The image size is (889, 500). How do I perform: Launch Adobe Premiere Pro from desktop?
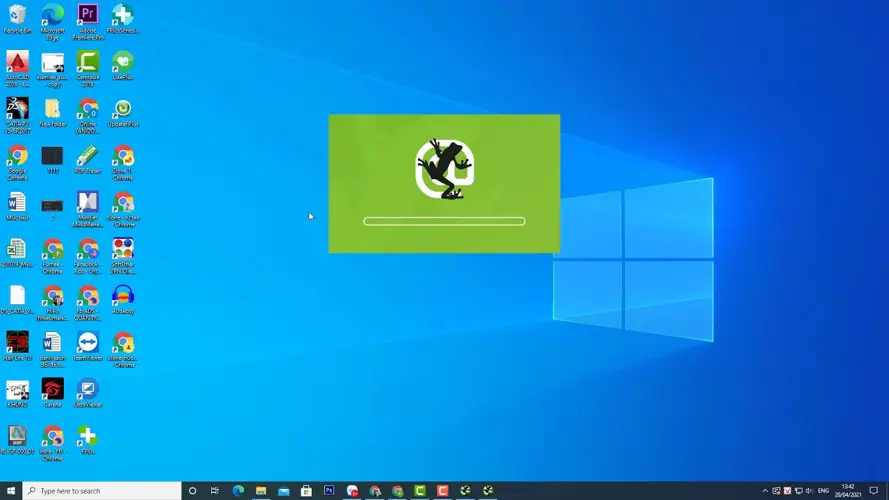(88, 22)
